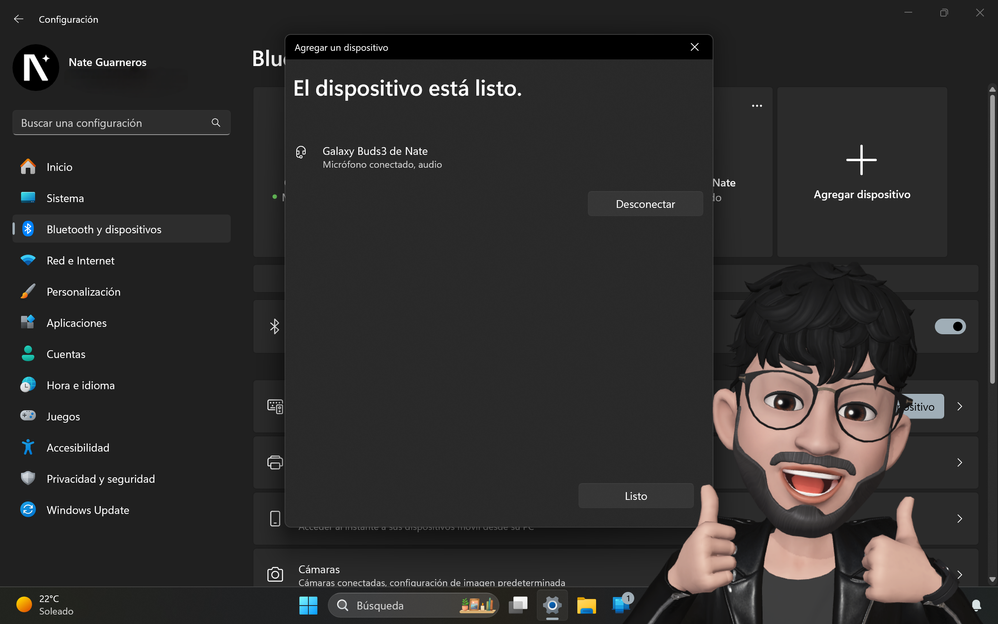Close the Agregar un dispositivo dialog

click(x=694, y=47)
